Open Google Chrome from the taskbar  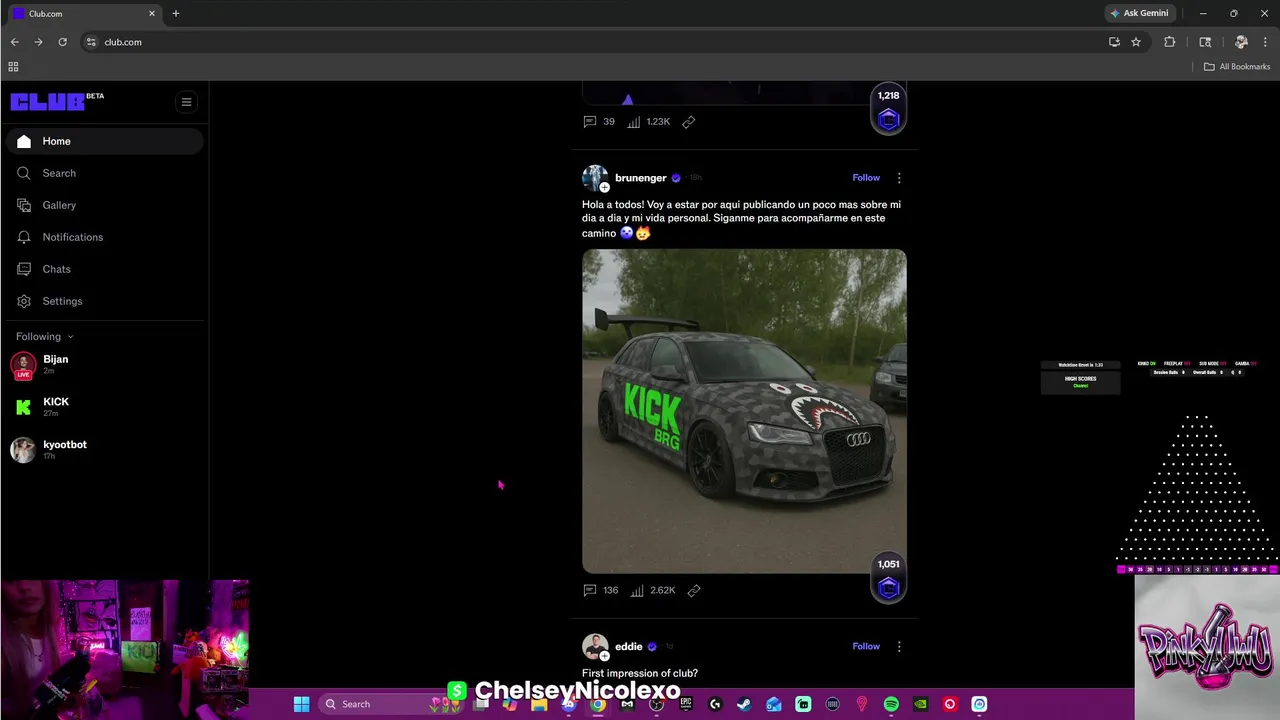(x=597, y=704)
